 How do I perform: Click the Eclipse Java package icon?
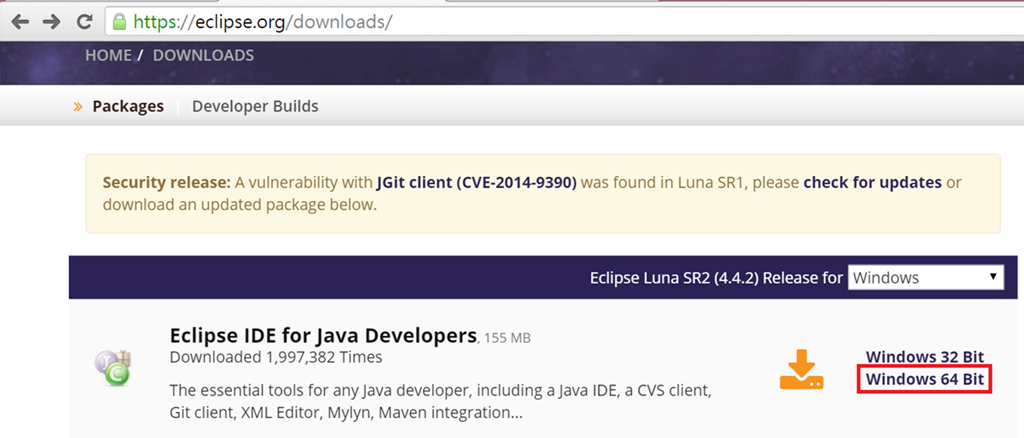coord(112,368)
